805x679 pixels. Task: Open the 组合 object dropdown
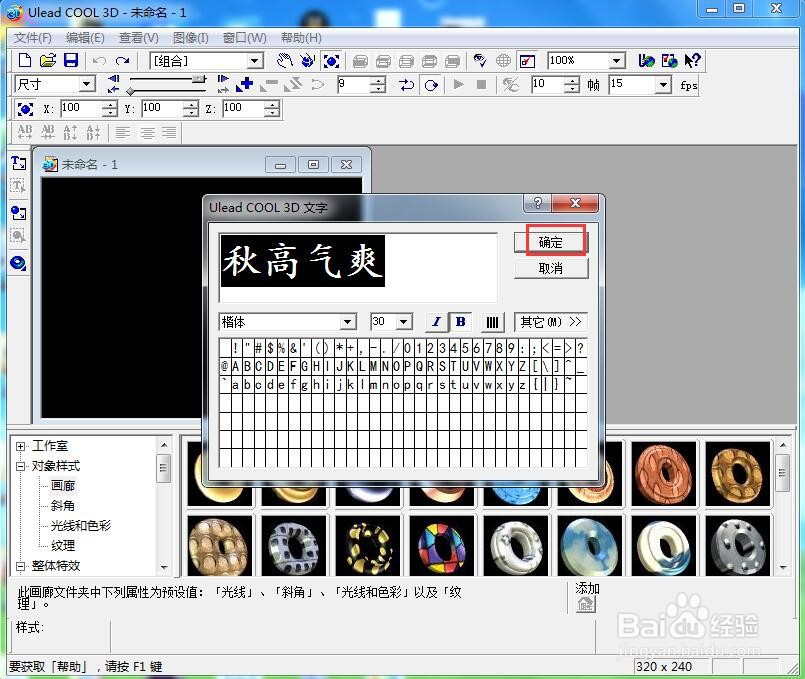click(x=254, y=61)
